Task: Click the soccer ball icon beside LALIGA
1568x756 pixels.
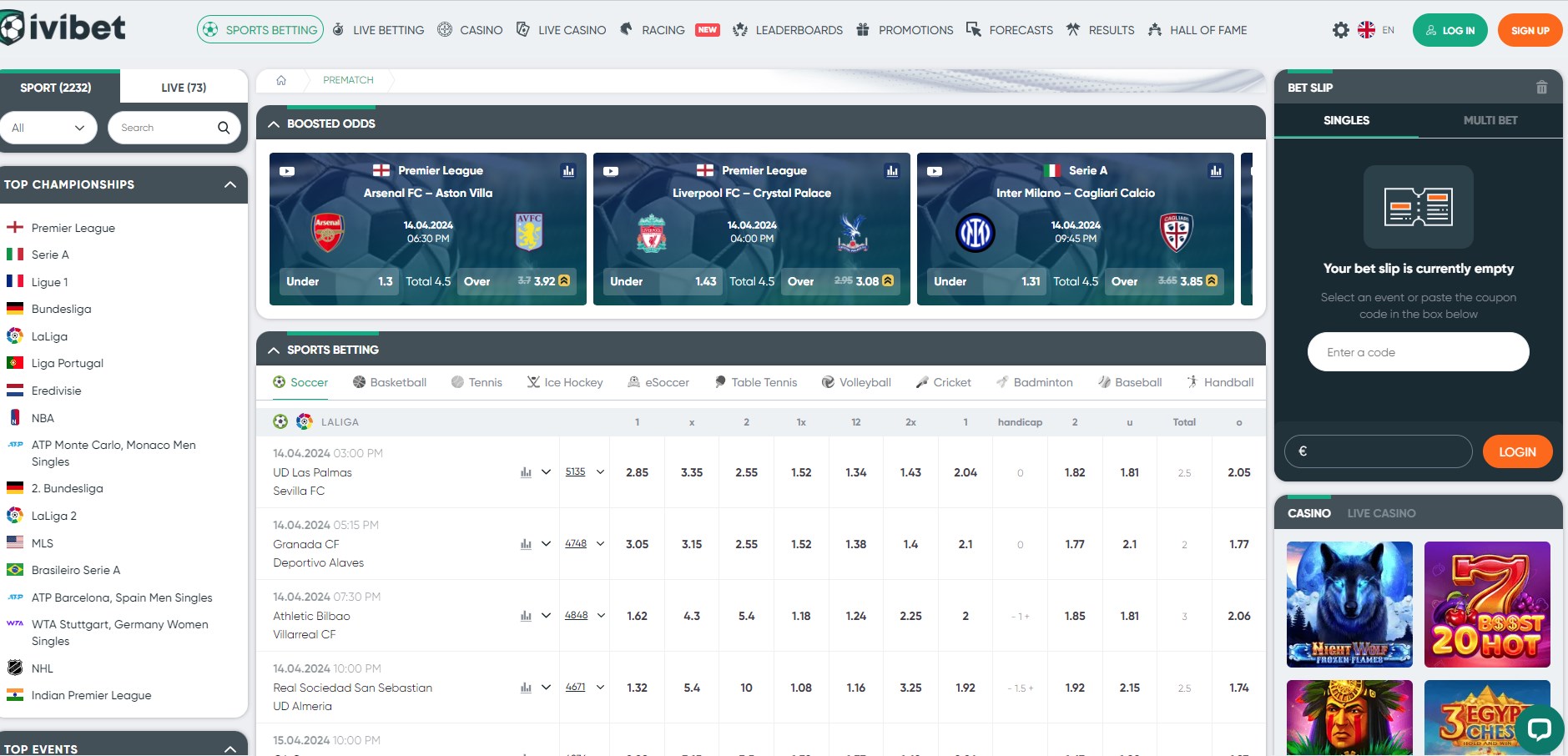Action: tap(280, 421)
